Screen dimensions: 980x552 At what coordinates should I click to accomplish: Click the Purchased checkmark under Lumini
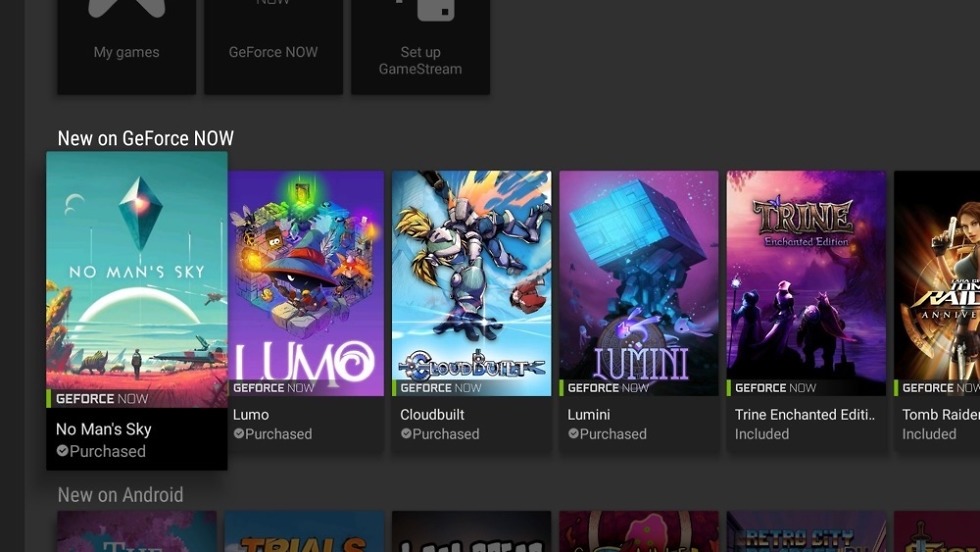[x=573, y=433]
